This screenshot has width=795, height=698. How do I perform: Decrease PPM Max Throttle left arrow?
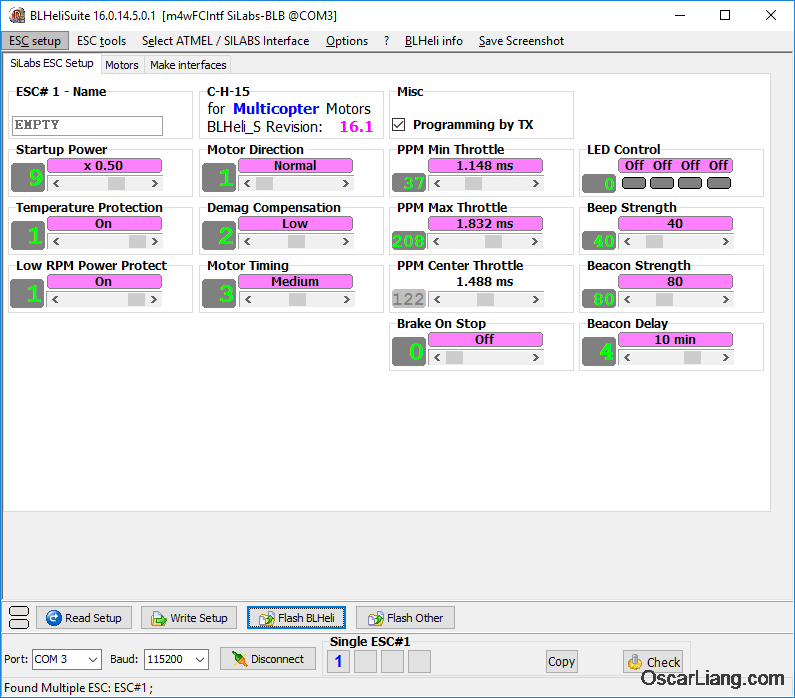(437, 242)
